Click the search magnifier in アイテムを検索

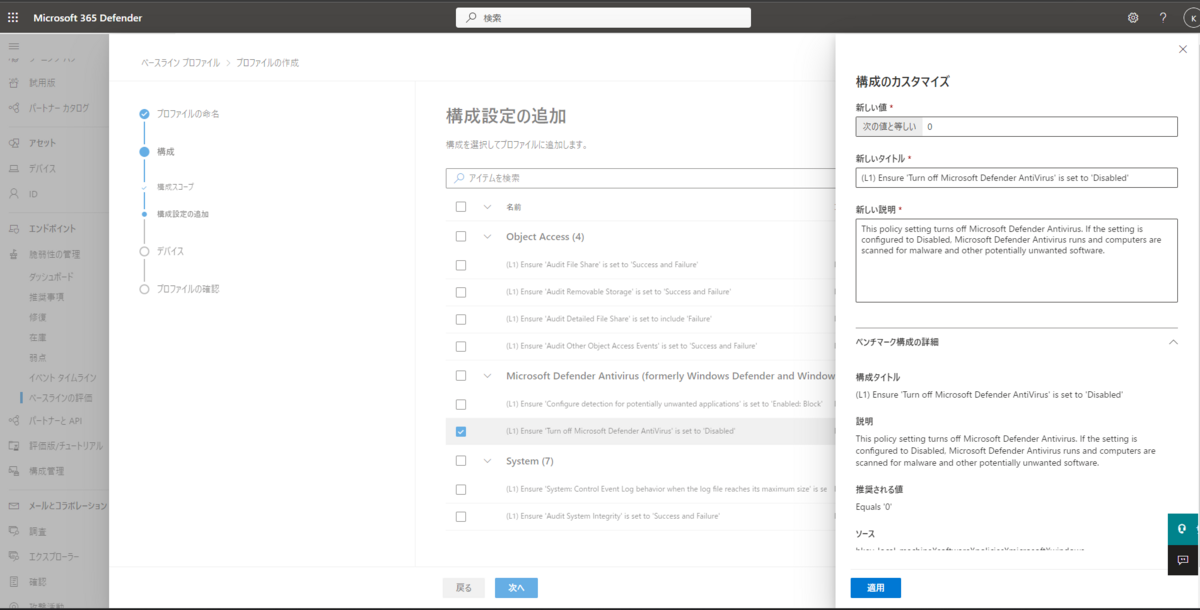pos(459,178)
